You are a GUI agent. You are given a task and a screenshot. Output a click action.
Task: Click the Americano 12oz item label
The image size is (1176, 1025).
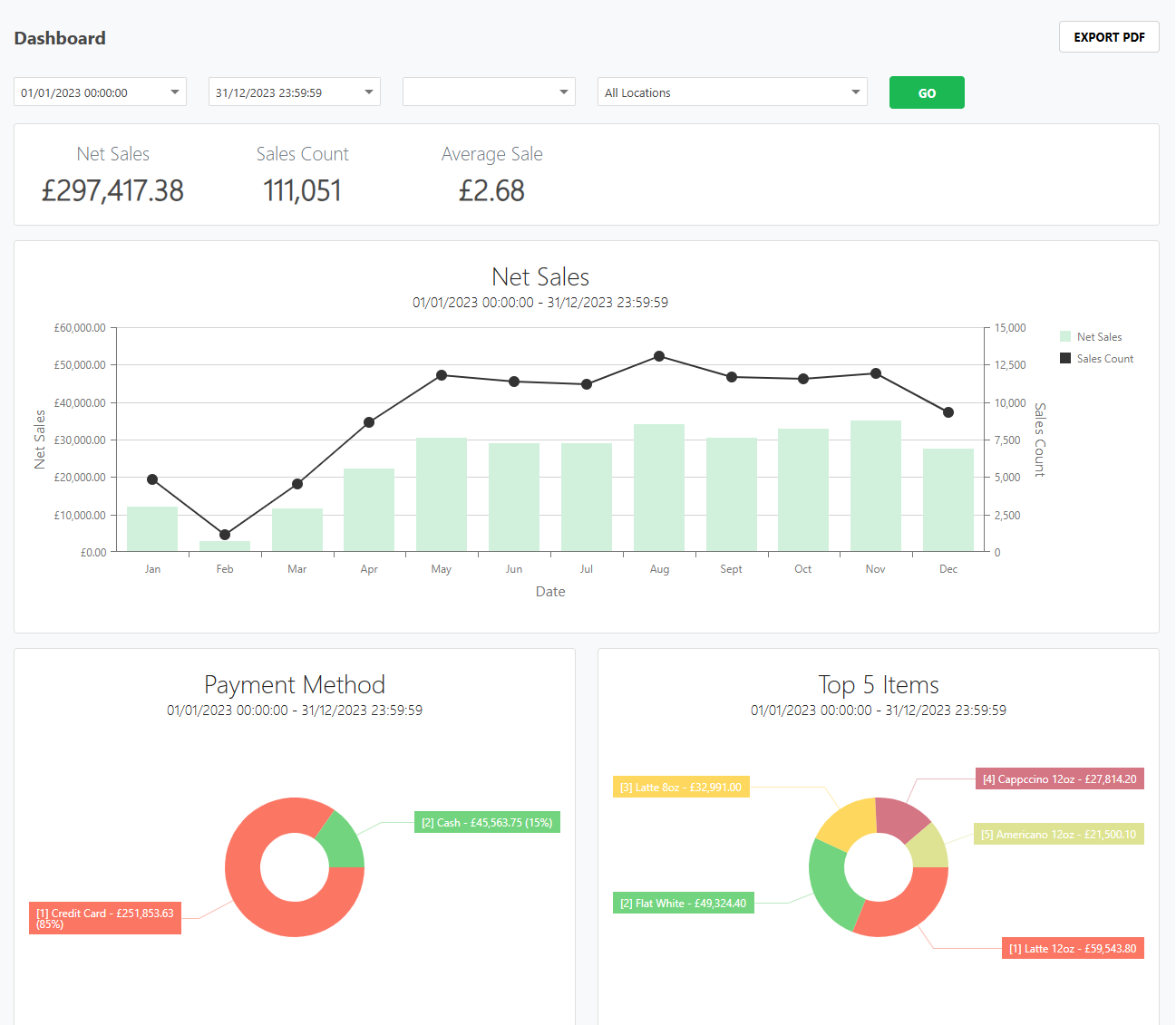(1058, 835)
